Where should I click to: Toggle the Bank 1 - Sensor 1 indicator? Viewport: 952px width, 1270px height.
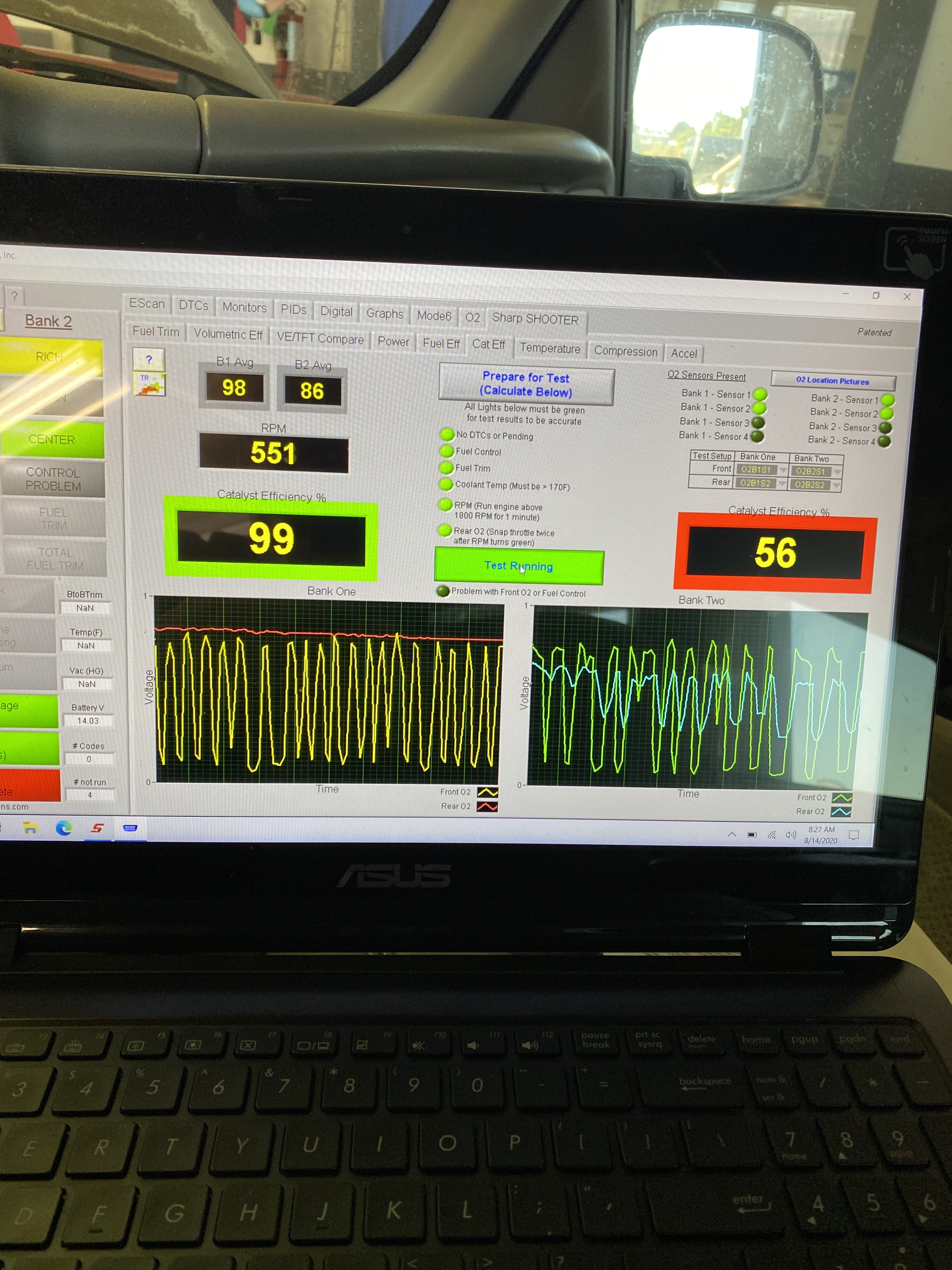(x=760, y=394)
